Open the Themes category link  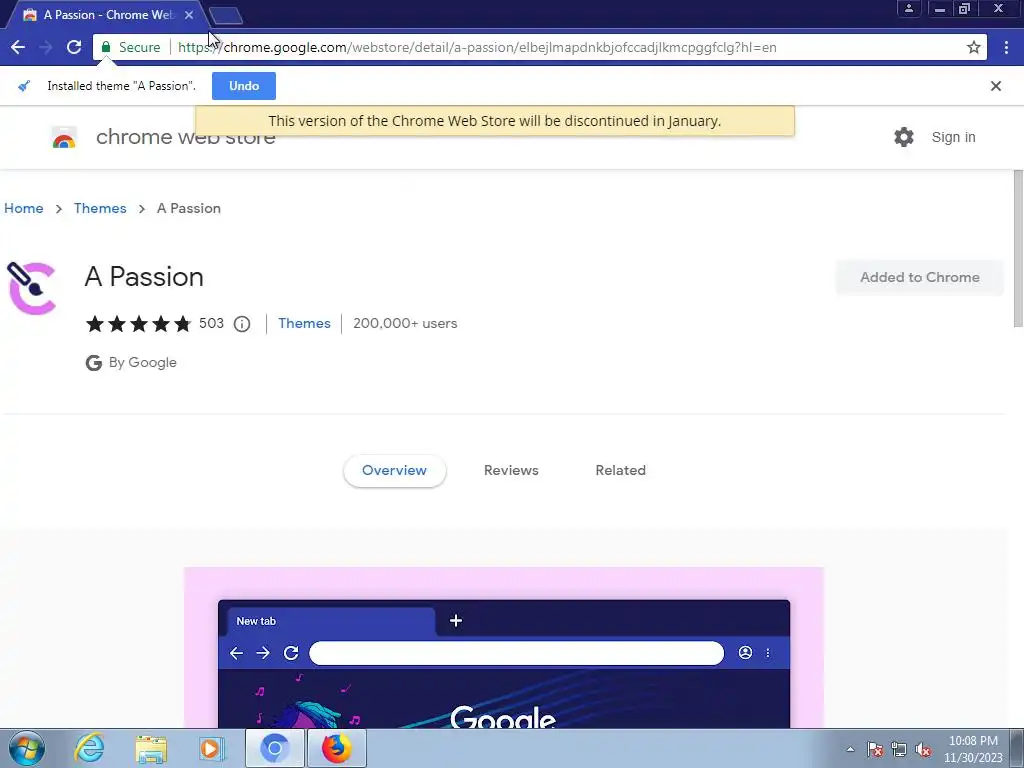[x=304, y=323]
